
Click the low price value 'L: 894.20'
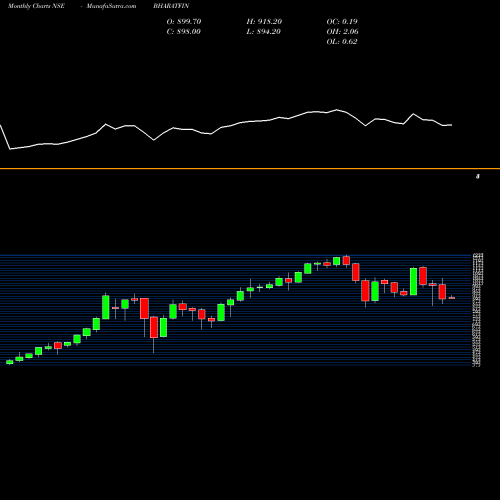[264, 32]
